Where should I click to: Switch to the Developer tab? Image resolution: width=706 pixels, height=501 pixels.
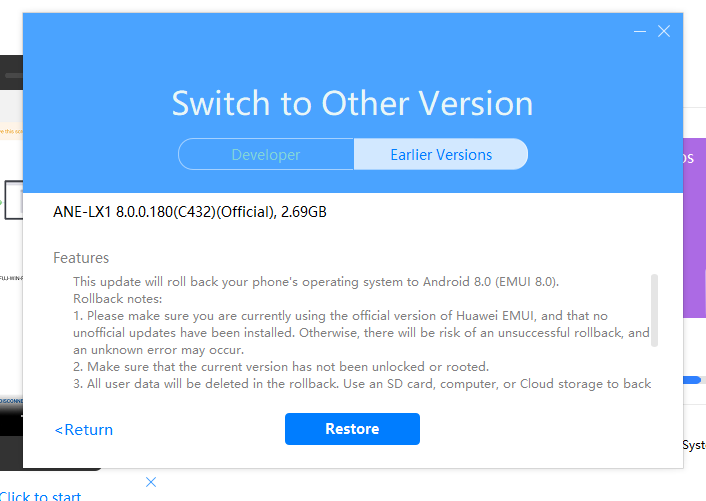click(266, 154)
